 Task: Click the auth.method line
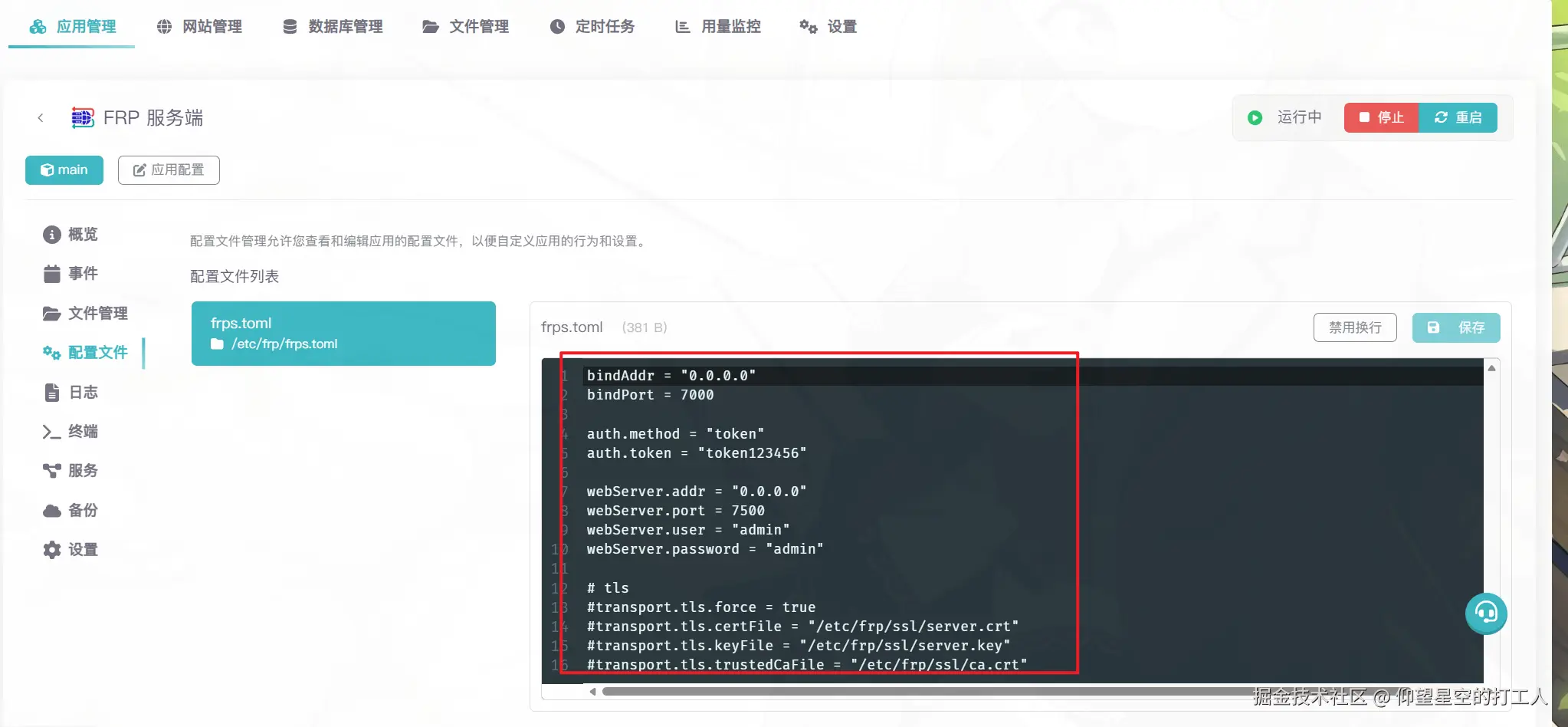pos(675,434)
